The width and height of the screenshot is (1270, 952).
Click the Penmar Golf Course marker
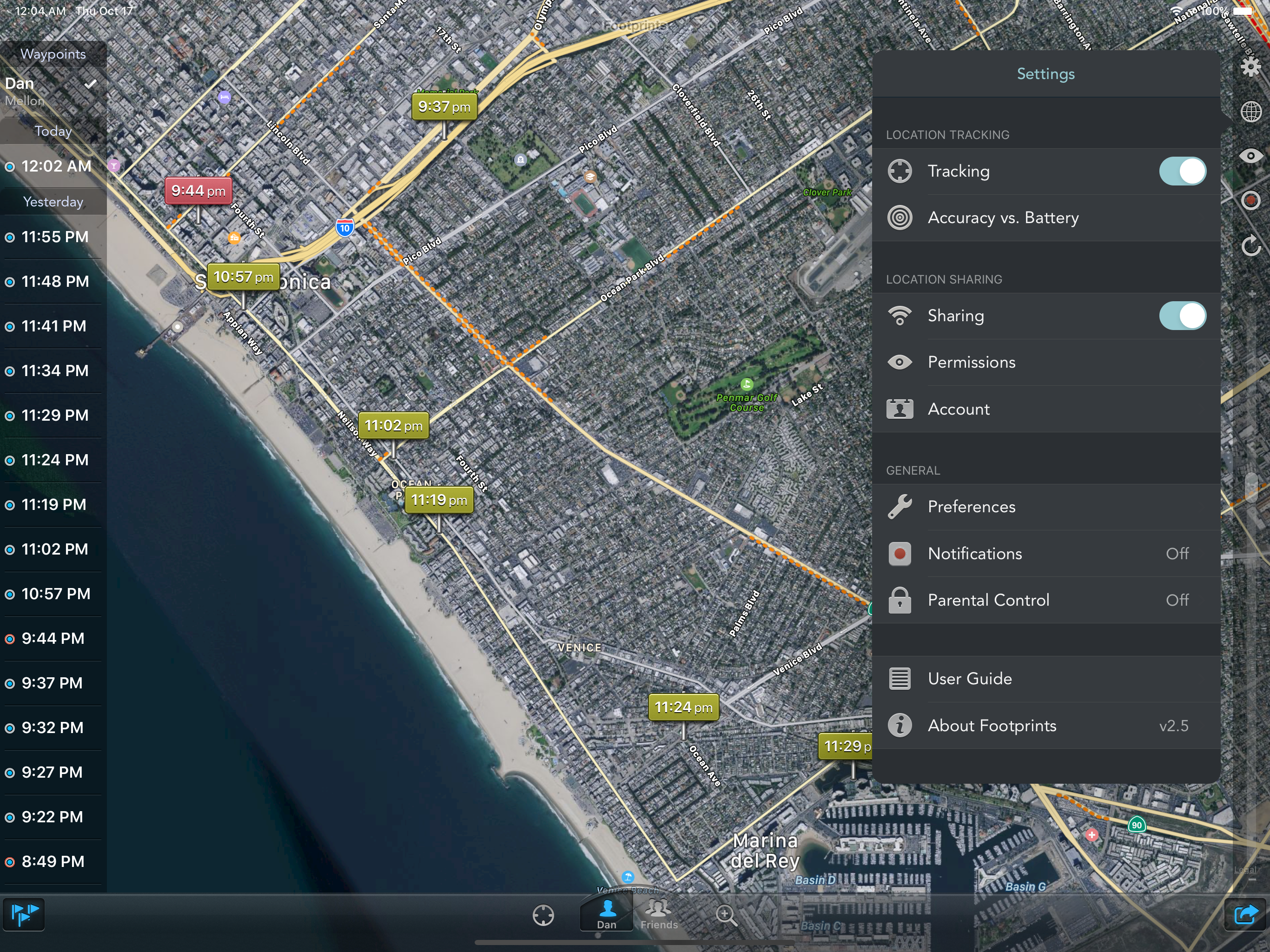click(x=747, y=384)
